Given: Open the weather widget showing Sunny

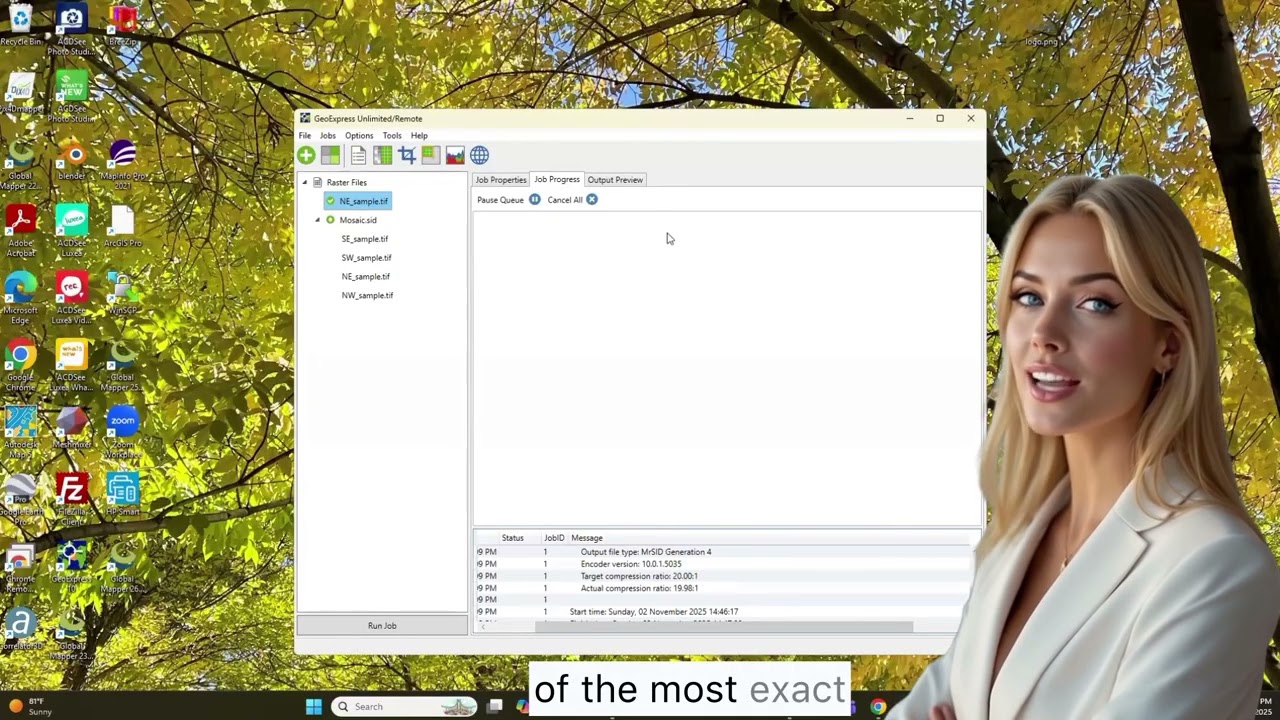Looking at the screenshot, I should pos(30,707).
